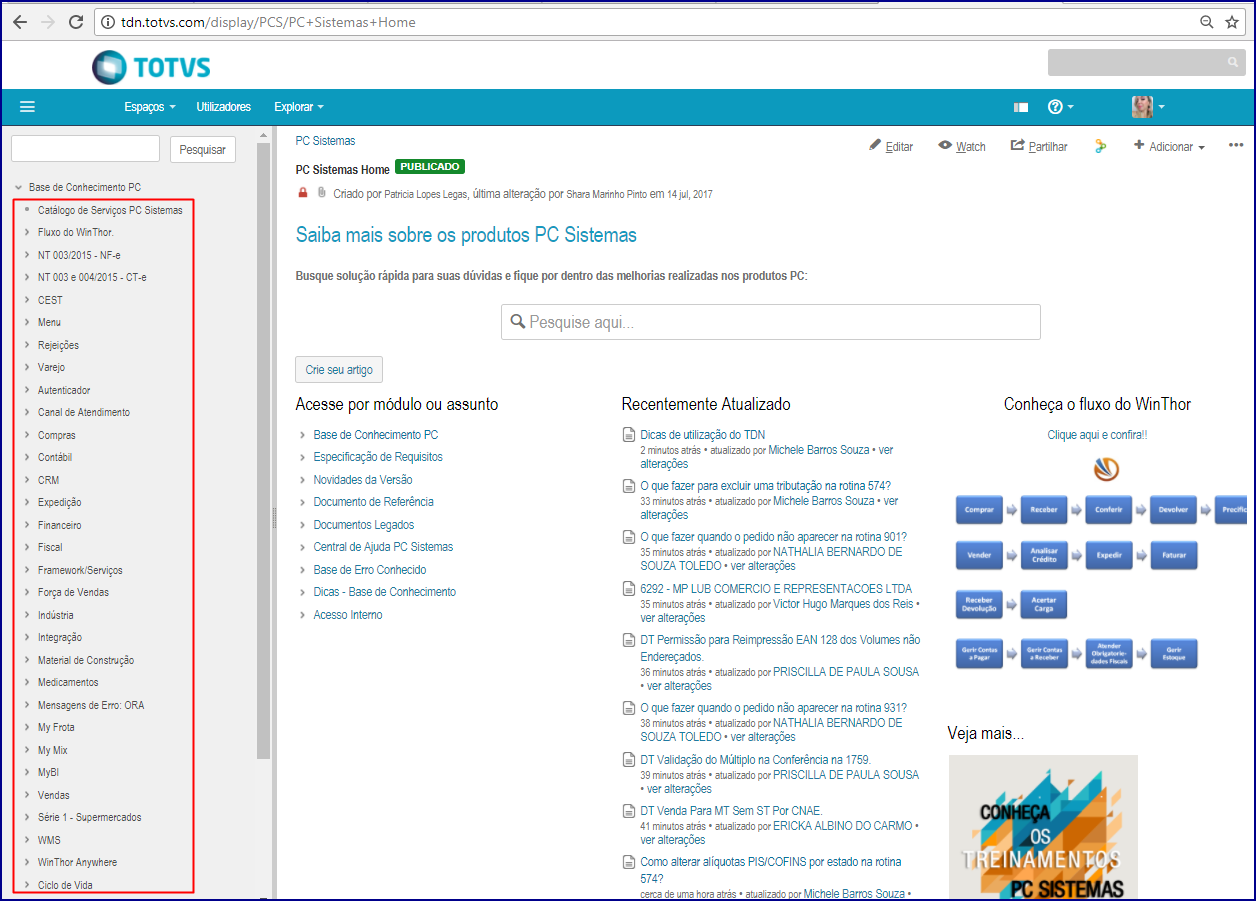Click the PC Sistemas breadcrumb link
The width and height of the screenshot is (1256, 901).
(x=325, y=141)
